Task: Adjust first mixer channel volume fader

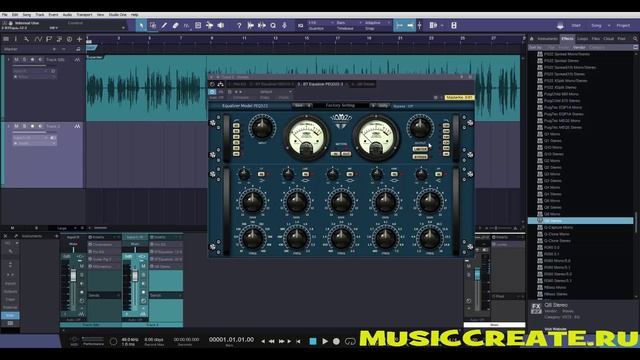Action: [73, 276]
